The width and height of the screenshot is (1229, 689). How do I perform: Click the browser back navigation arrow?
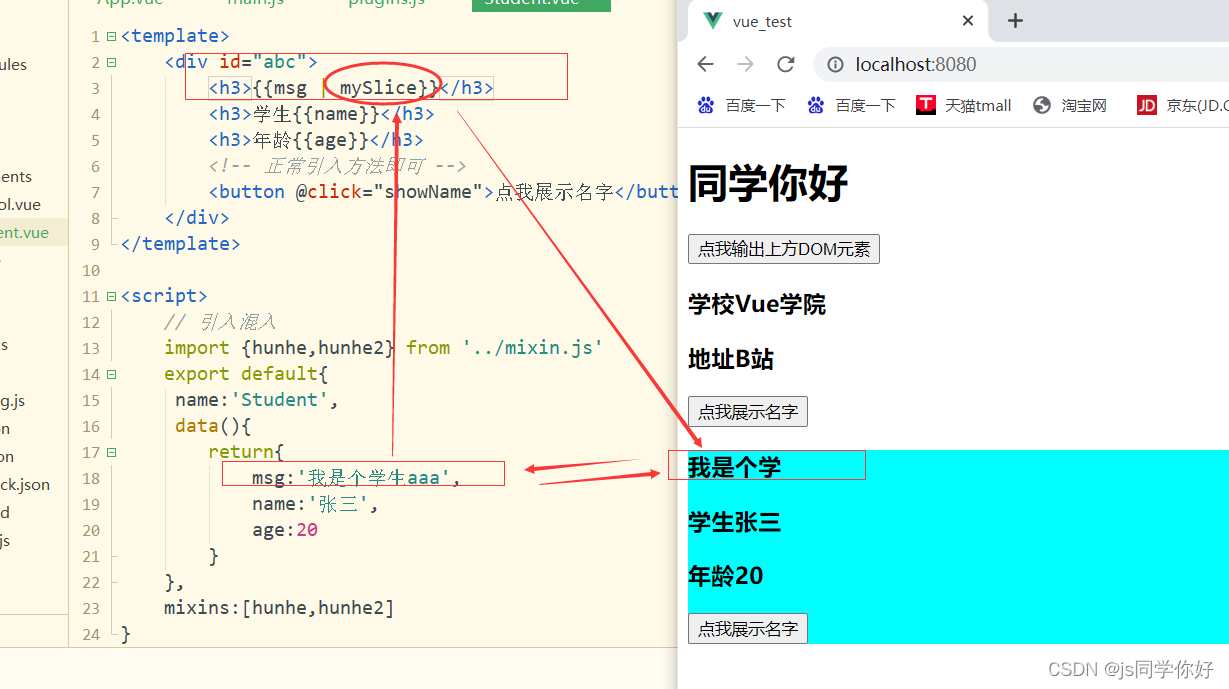click(x=705, y=64)
